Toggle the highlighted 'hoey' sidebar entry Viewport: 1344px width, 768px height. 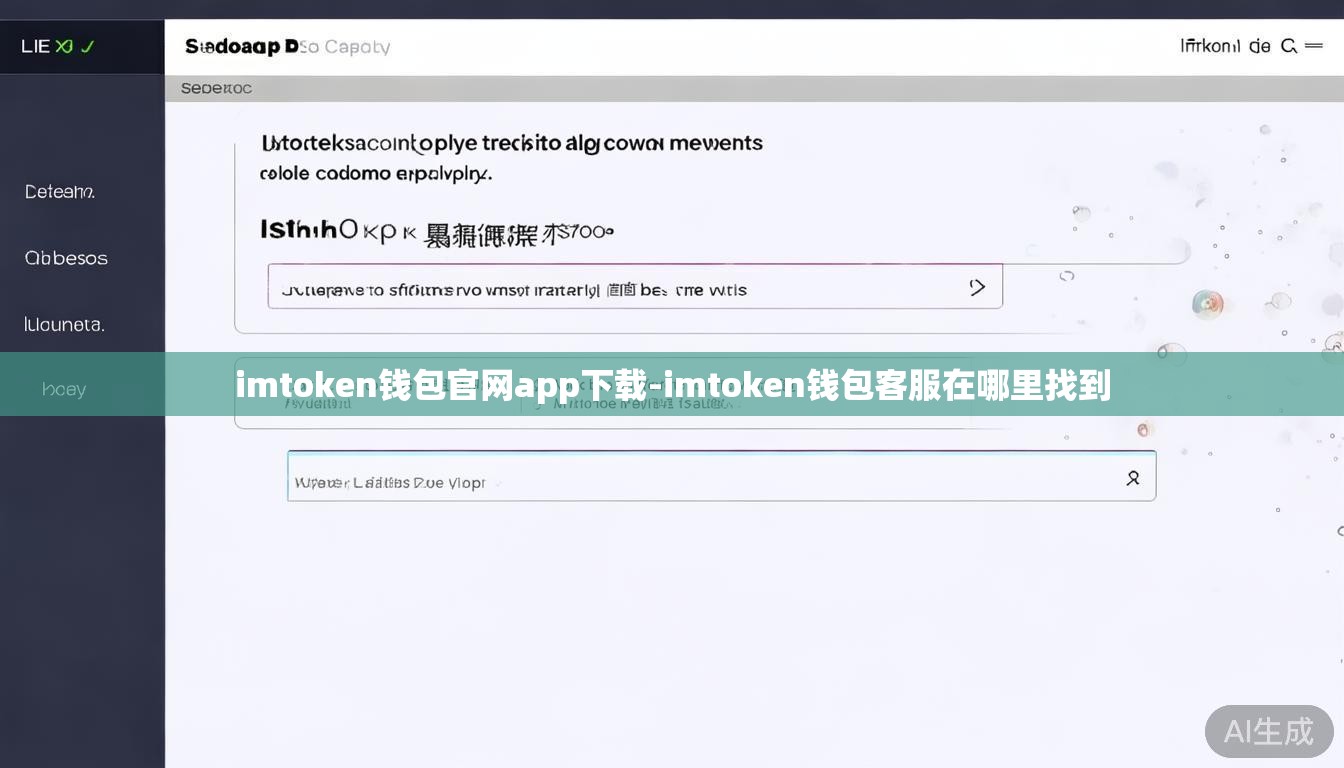tap(64, 388)
